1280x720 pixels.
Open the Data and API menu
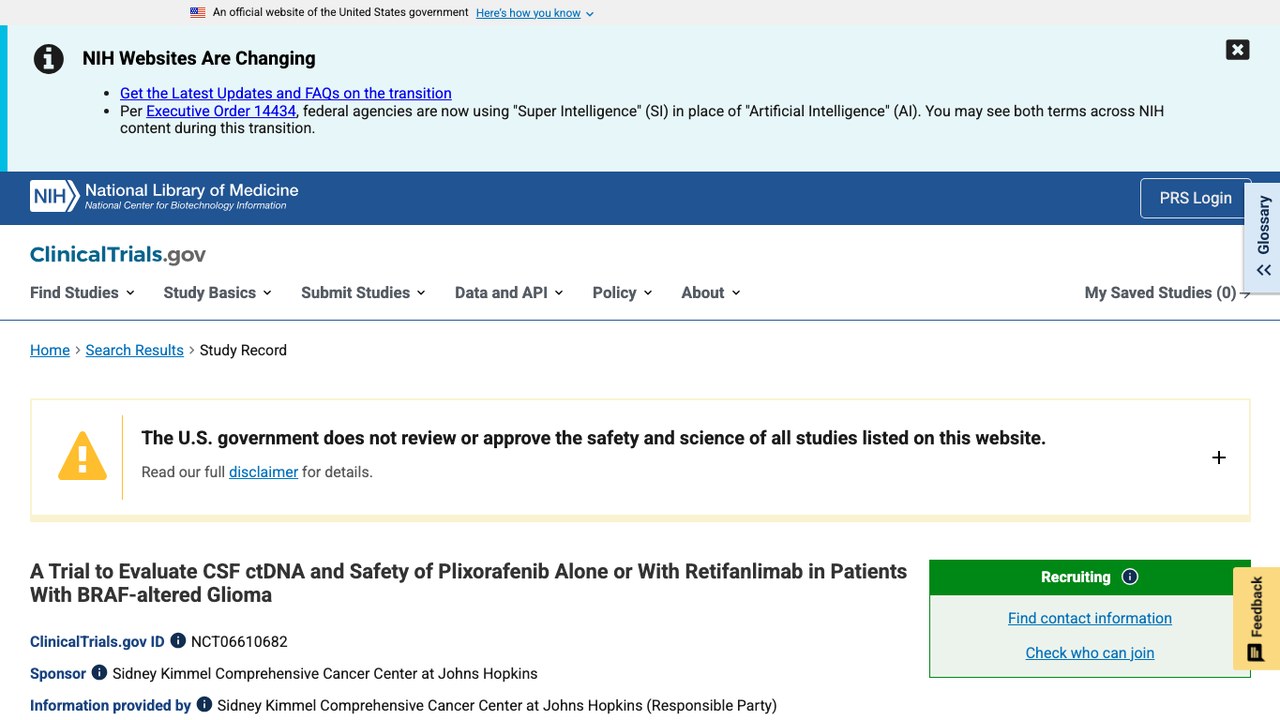pos(509,292)
